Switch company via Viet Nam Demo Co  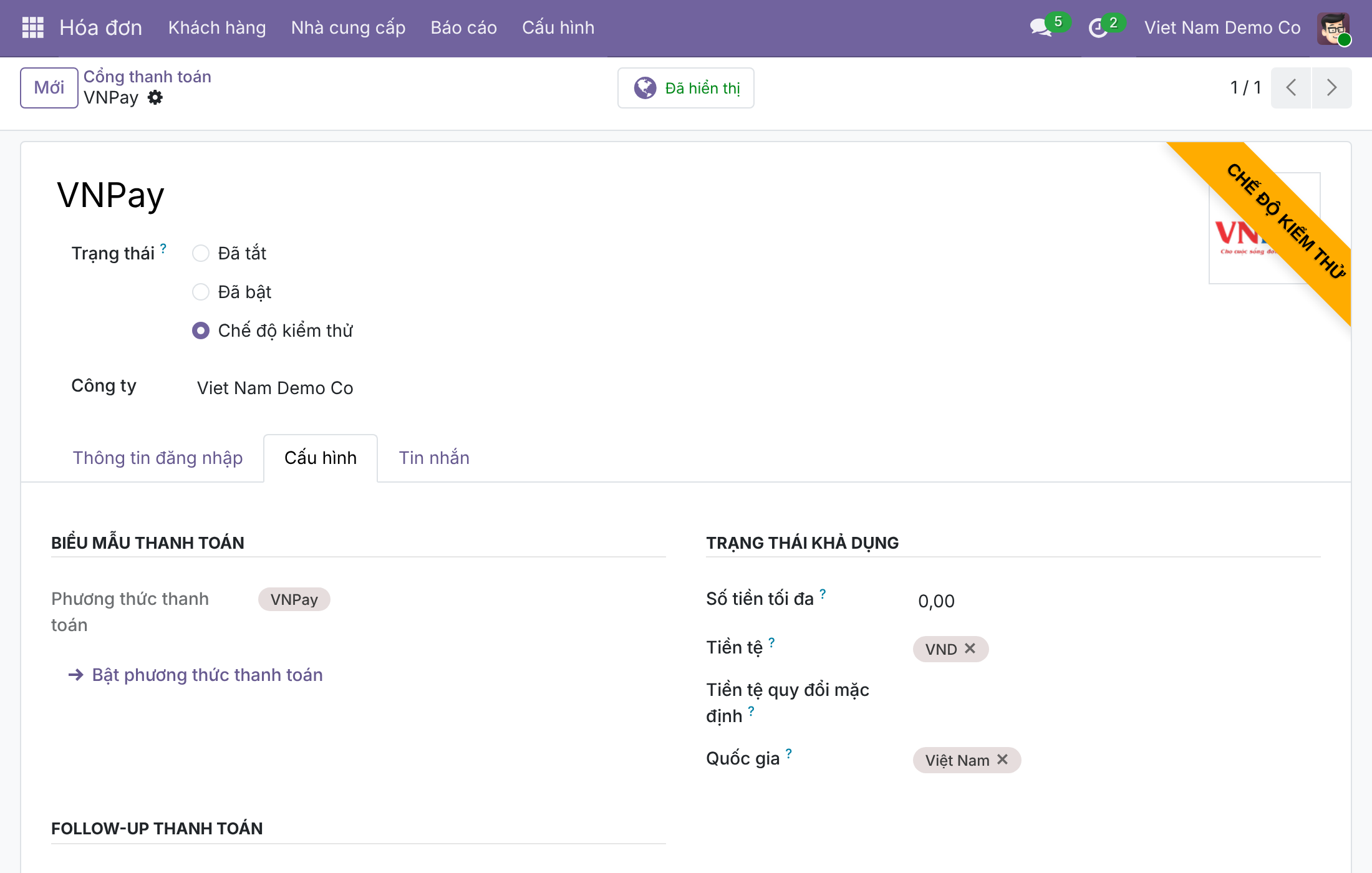1222,27
